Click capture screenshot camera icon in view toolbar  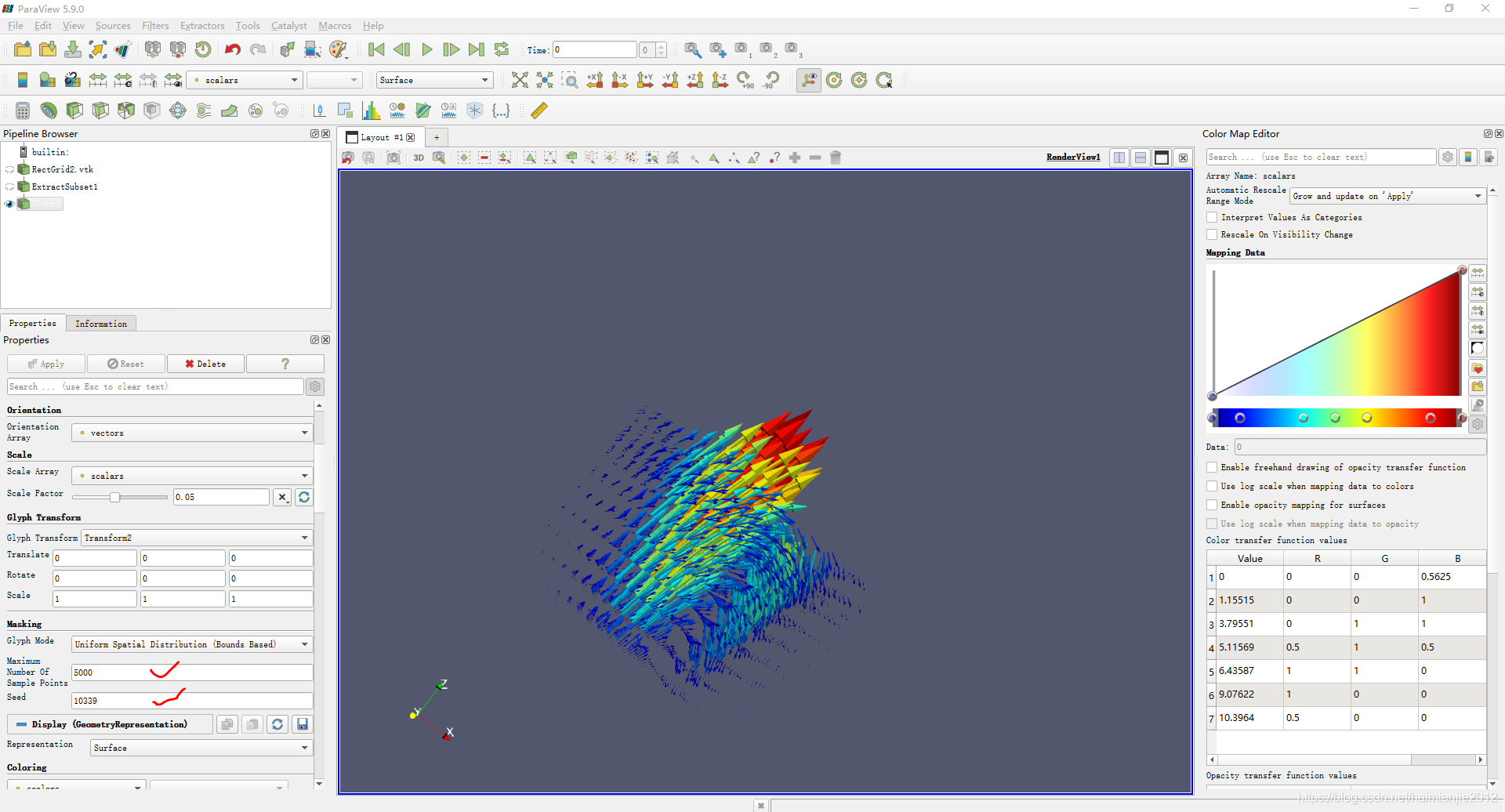point(393,158)
